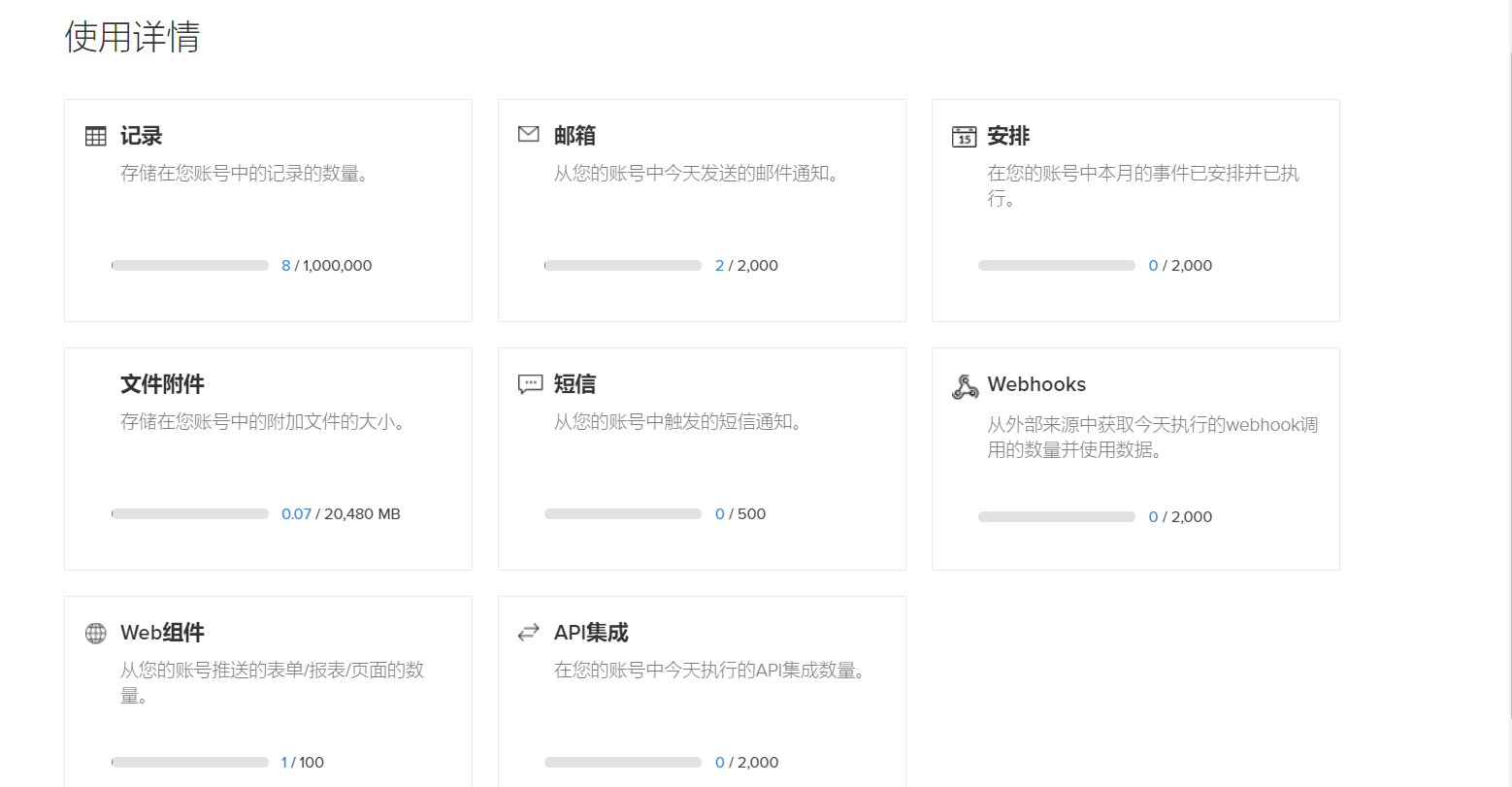Screen dimensions: 1512x787
Task: Click the chat bubble icon beside 短信
Action: (x=530, y=384)
